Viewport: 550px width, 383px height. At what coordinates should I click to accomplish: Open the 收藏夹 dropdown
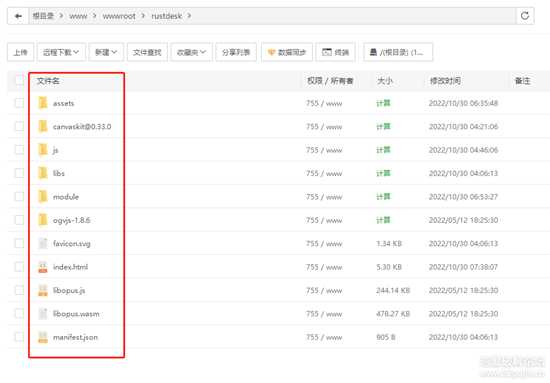point(191,52)
